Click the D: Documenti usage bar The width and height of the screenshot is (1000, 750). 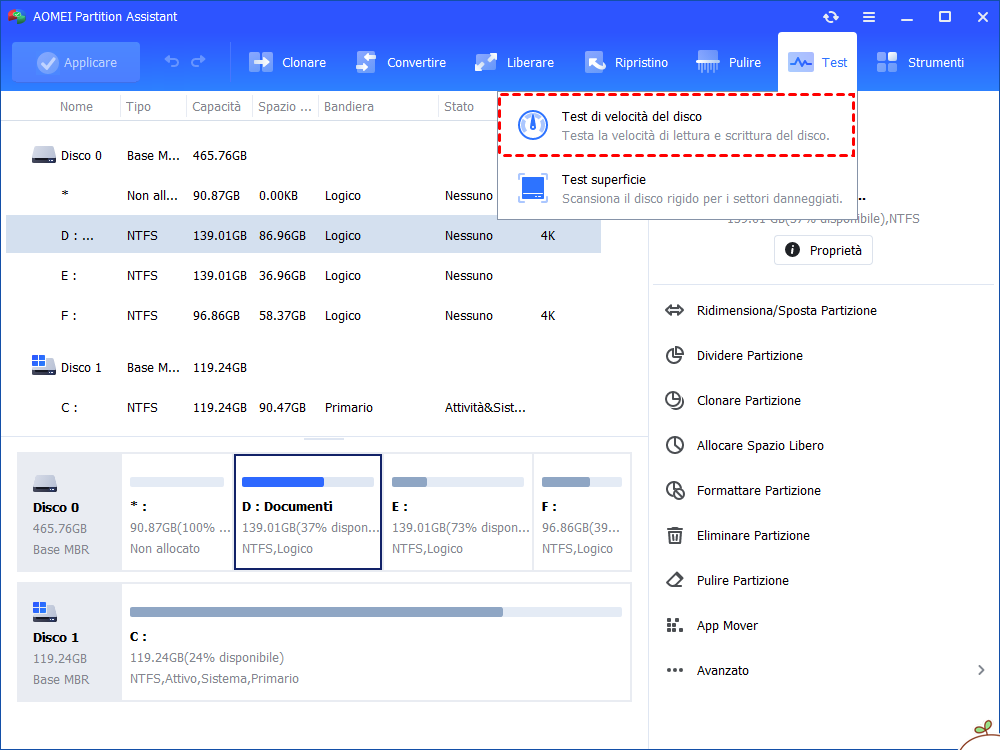308,482
